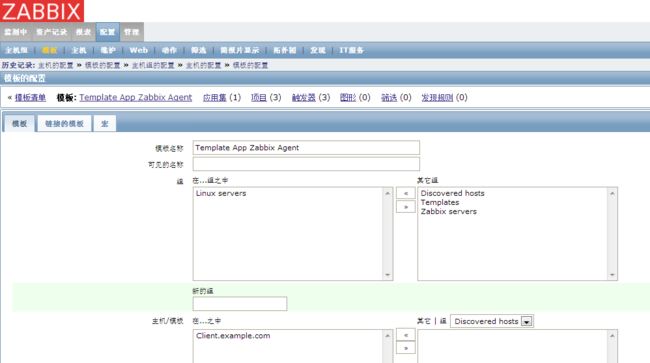This screenshot has height=363, width=650.
Task: Go to 拓扑图 submenu
Action: (284, 50)
